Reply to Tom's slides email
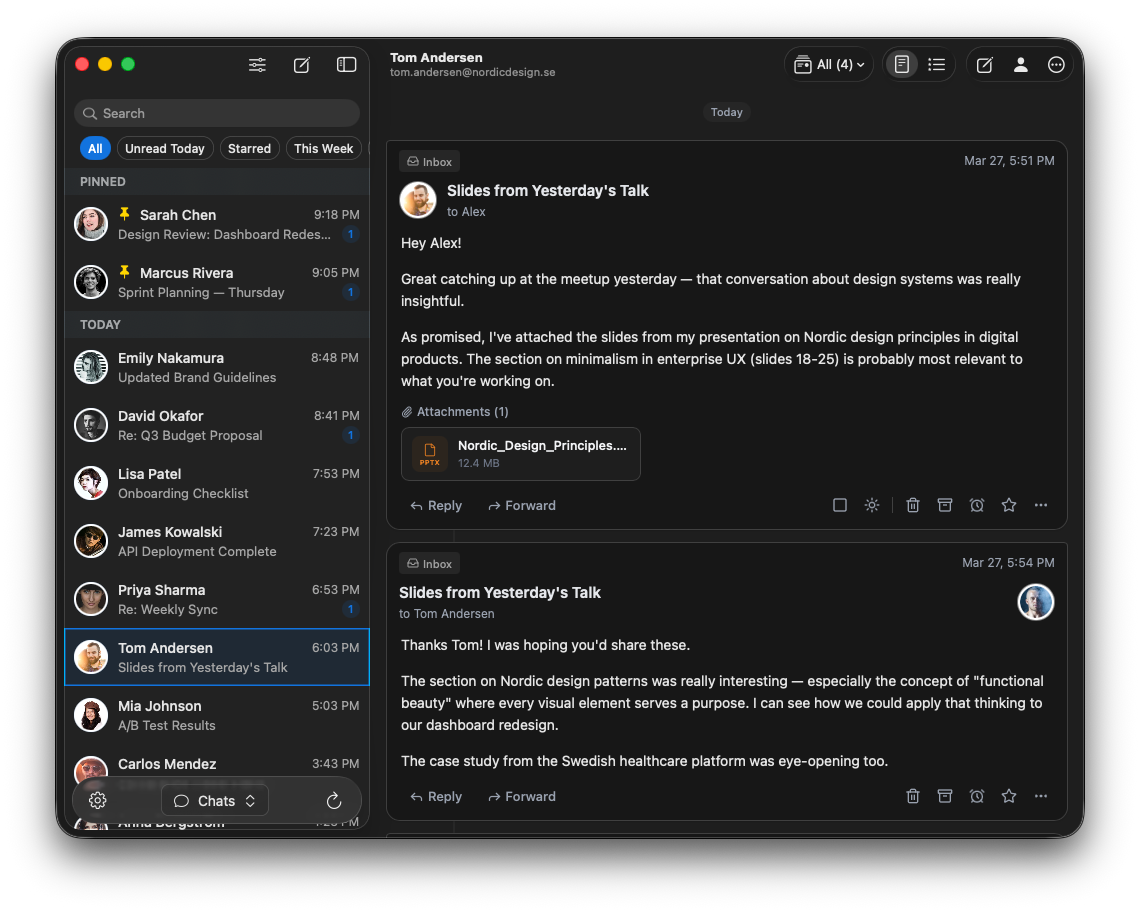This screenshot has width=1140, height=912. 435,505
